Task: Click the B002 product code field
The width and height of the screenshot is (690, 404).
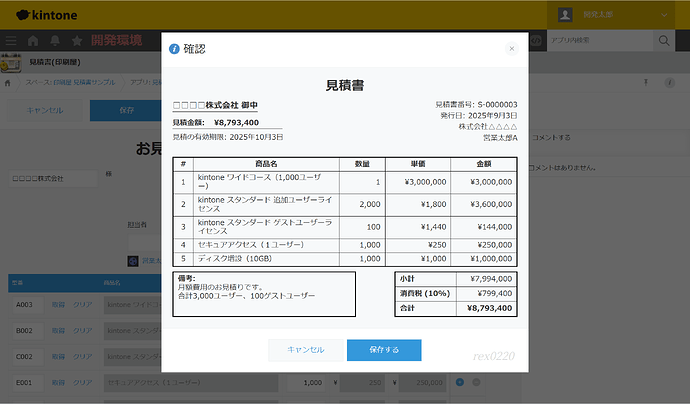Action: [27, 331]
